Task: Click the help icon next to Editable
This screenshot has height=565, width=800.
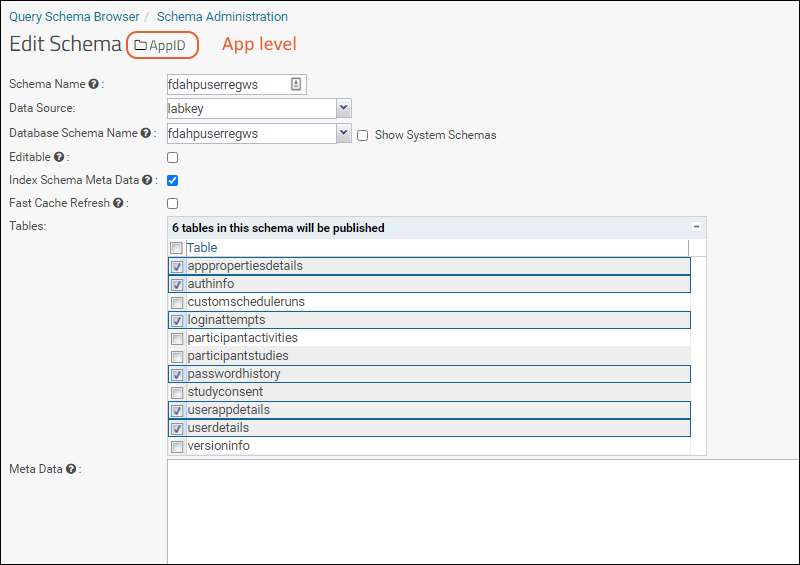Action: [59, 157]
